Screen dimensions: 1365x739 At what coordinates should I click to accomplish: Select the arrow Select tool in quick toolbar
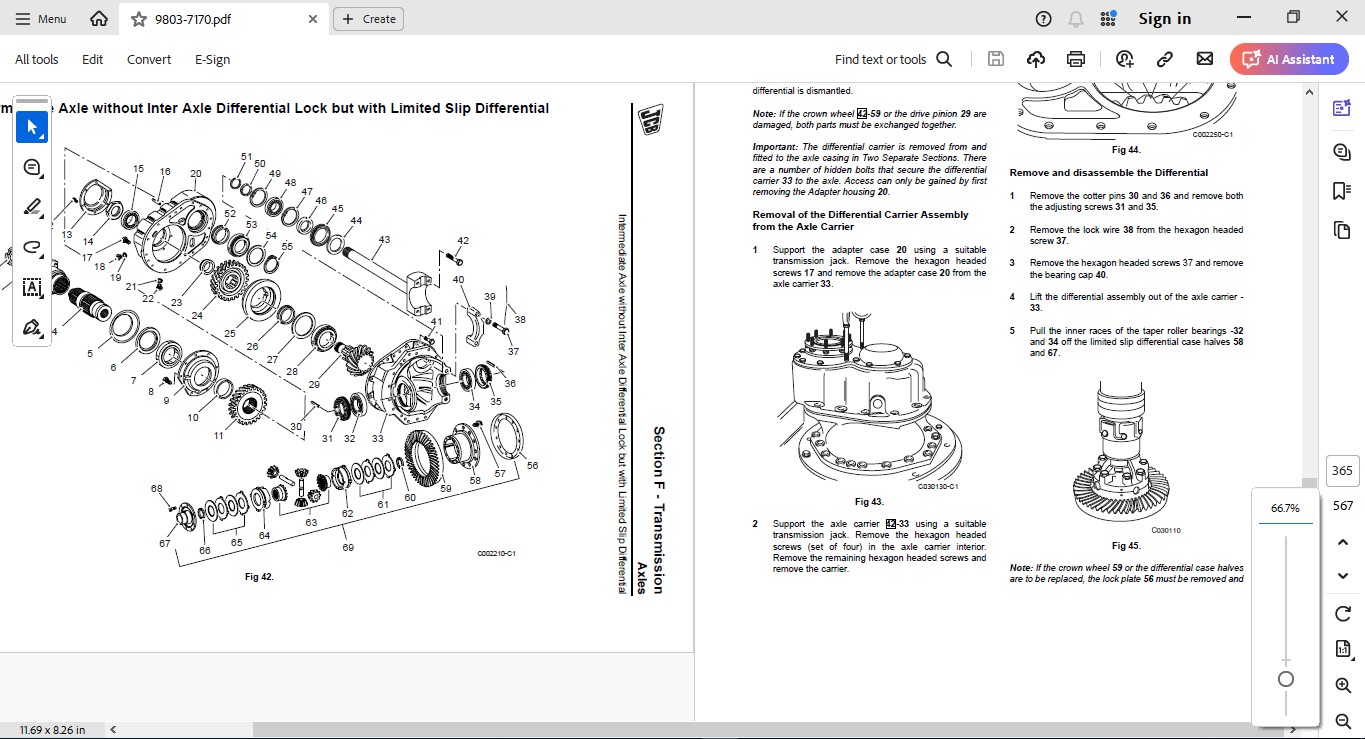pos(31,127)
